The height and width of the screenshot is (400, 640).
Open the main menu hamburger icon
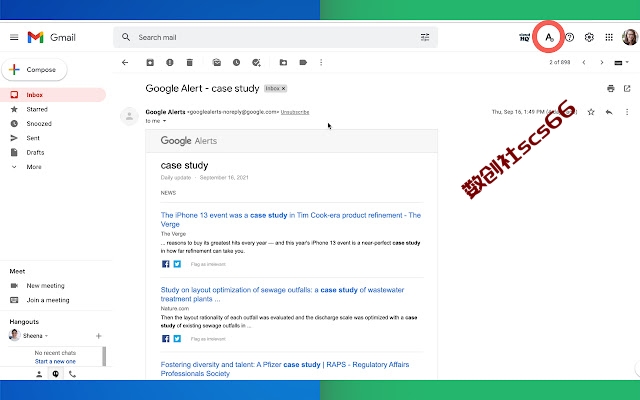(14, 37)
